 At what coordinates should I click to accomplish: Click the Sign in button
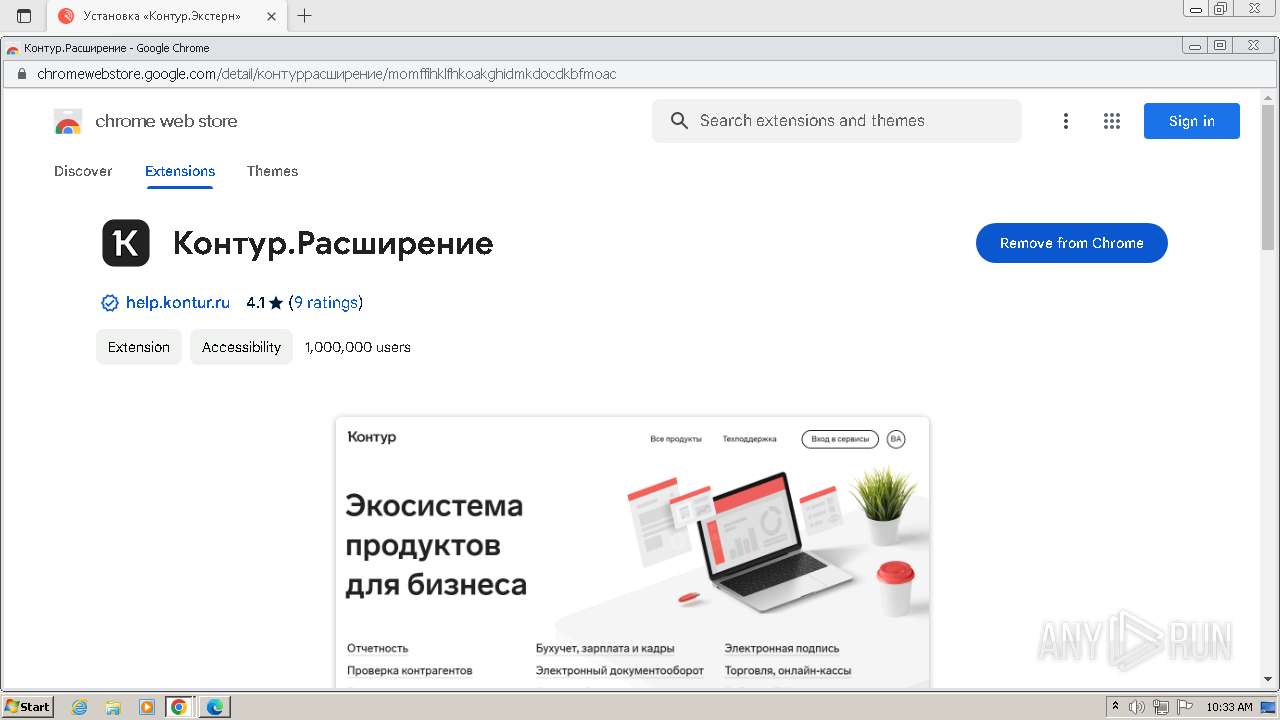(x=1192, y=121)
